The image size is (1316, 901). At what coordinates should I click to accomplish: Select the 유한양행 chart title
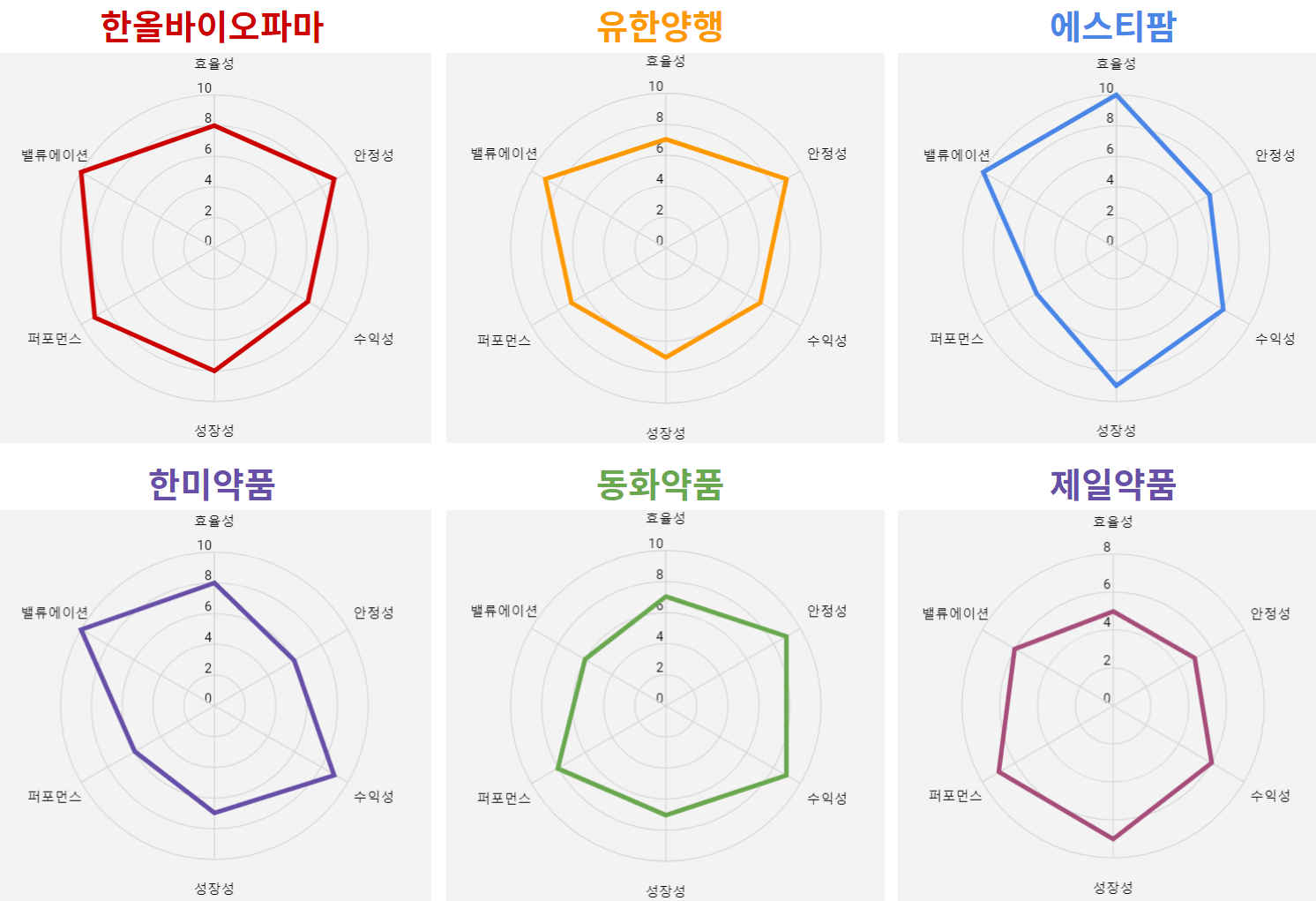coord(660,26)
